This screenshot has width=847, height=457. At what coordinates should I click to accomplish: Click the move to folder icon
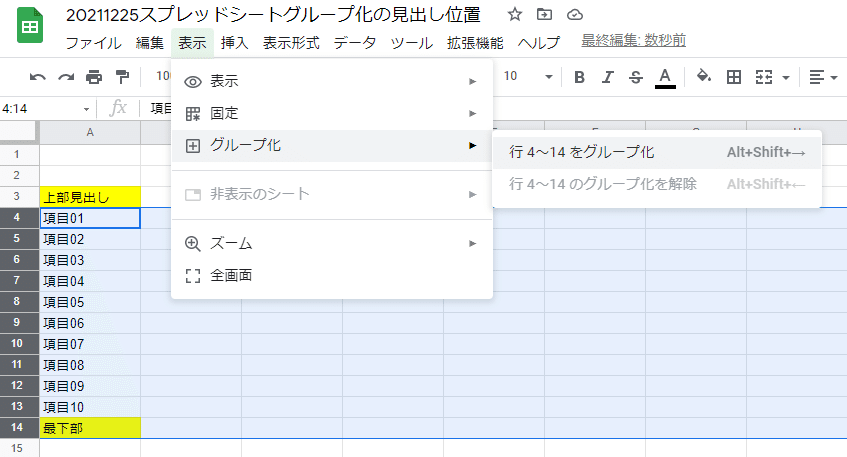(544, 15)
